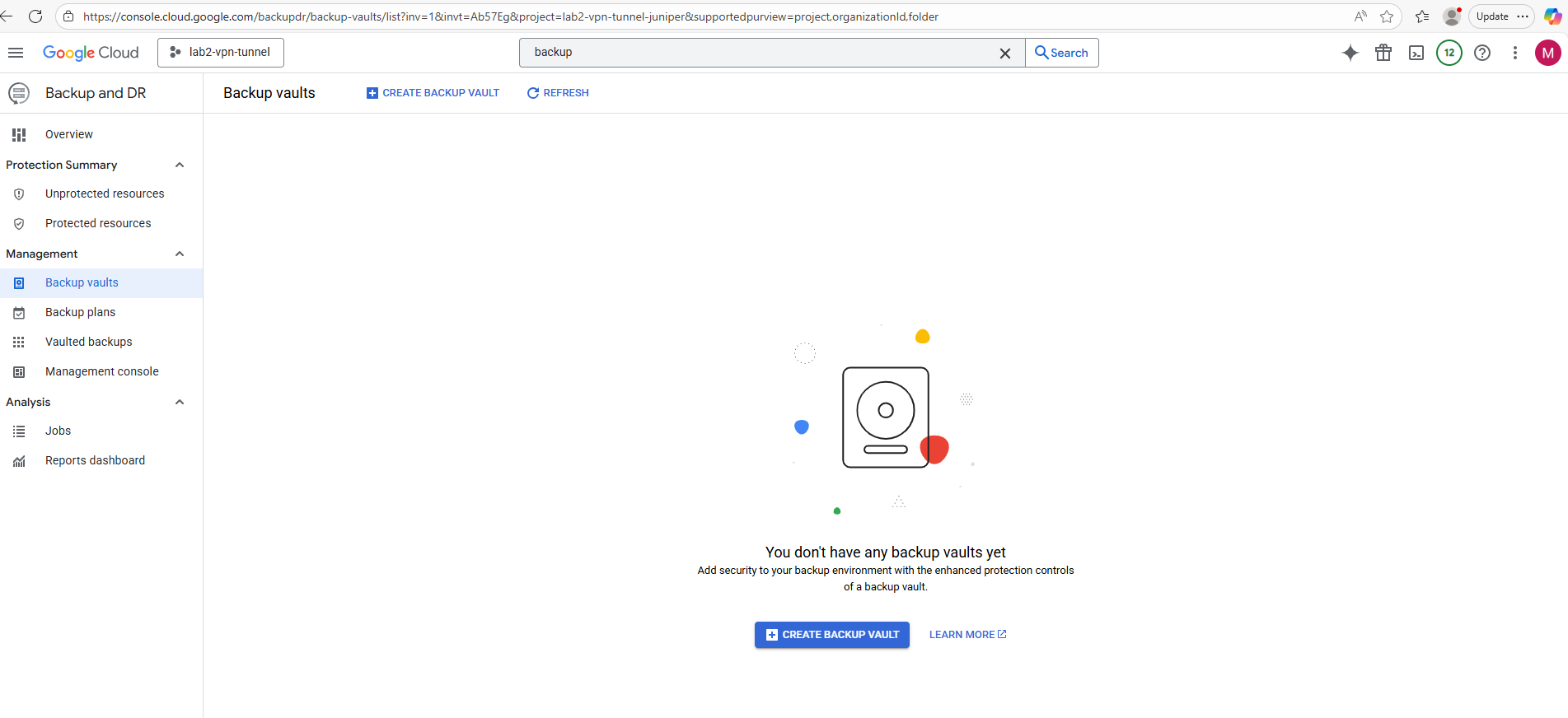Open the LEARN MORE link
The height and width of the screenshot is (718, 1568).
tap(968, 635)
